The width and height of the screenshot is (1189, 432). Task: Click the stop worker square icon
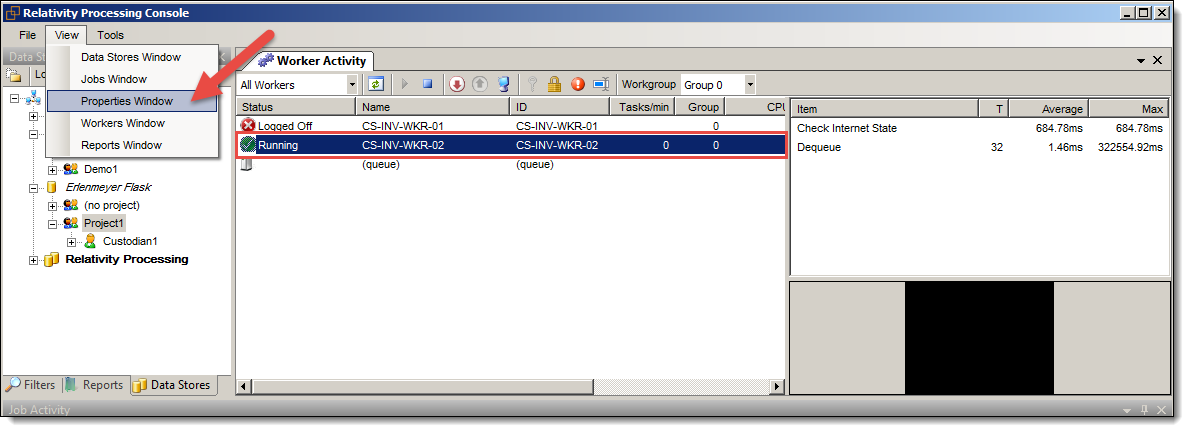(427, 84)
